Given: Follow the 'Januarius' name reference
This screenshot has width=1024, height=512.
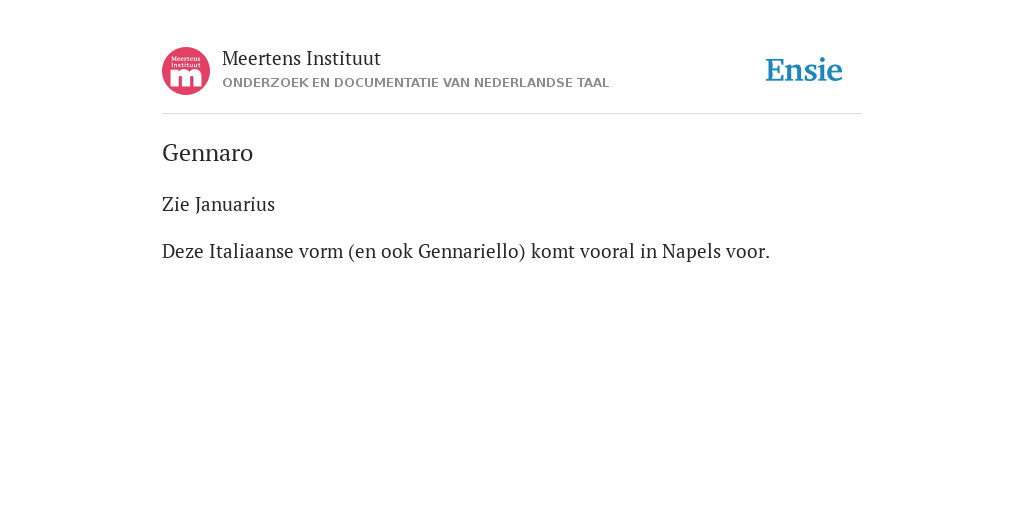Looking at the screenshot, I should coord(235,204).
